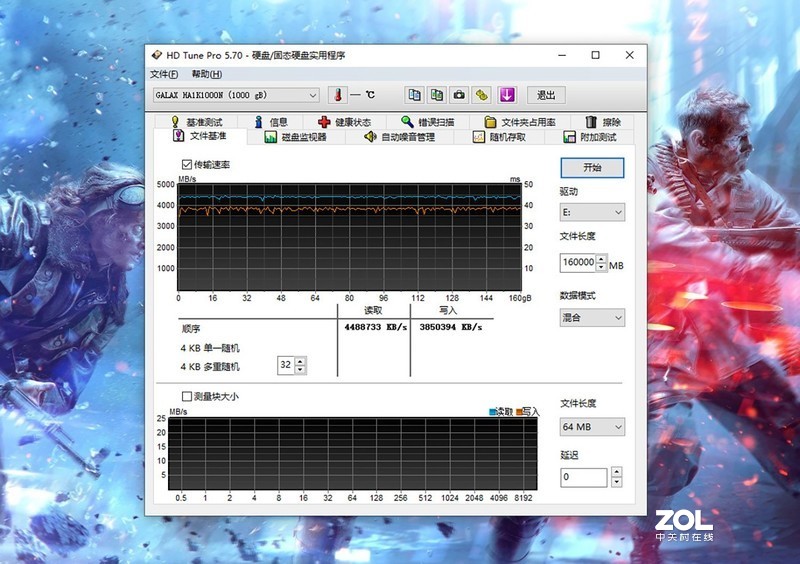Open the 帮助(H) menu
Screen dimensions: 800x564
click(207, 75)
